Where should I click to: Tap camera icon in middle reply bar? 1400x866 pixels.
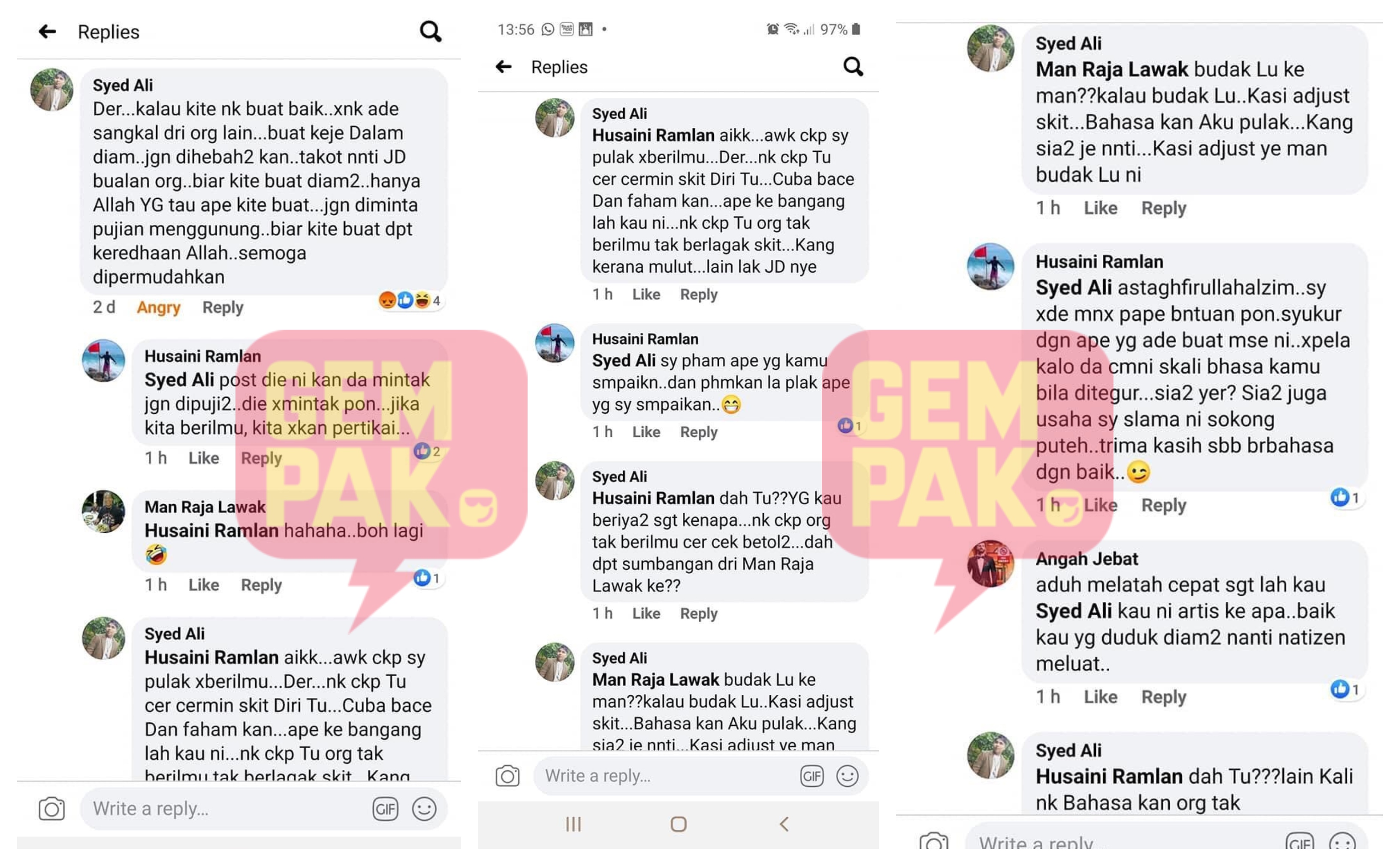(x=507, y=776)
